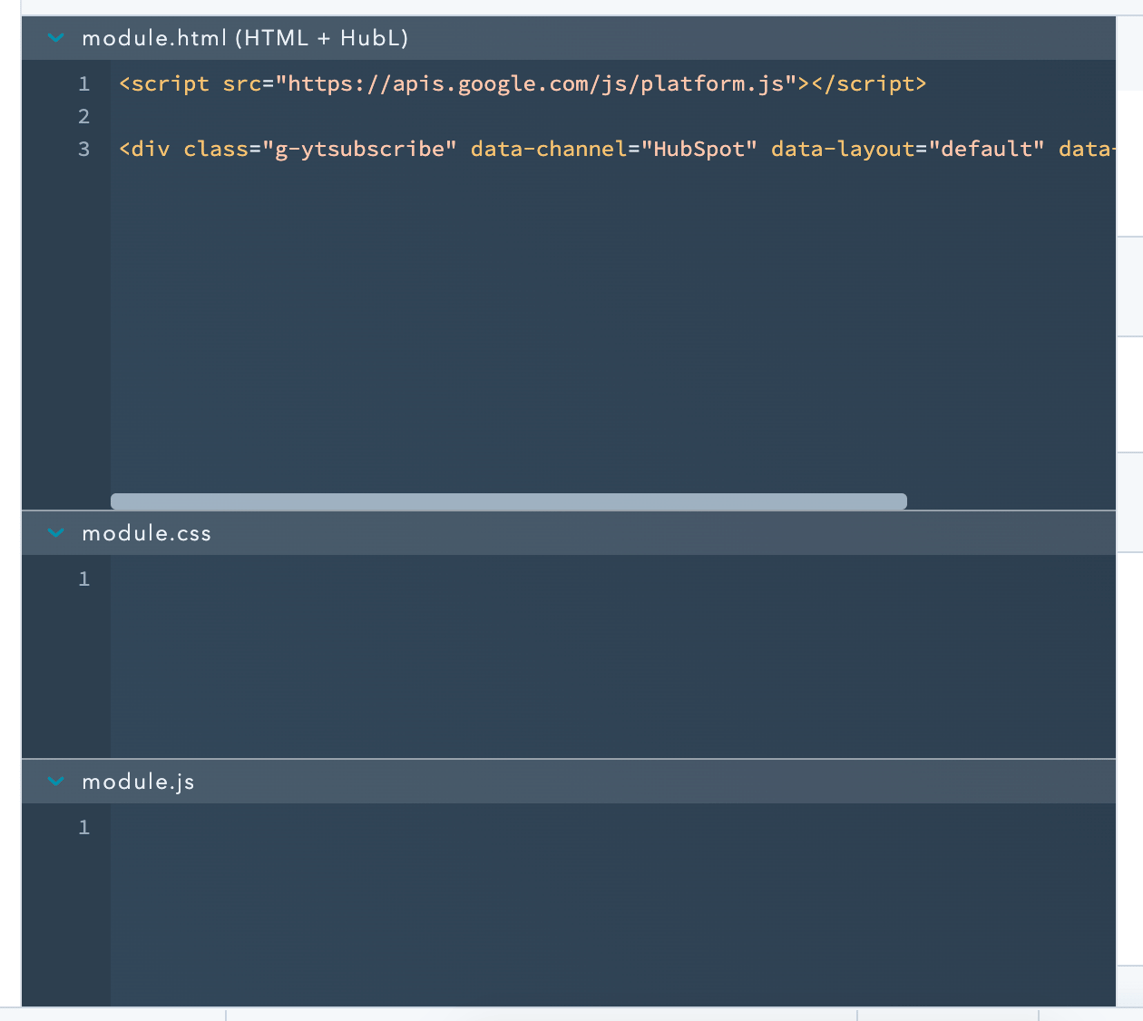Click the module.html (HTML + HubL) header title
This screenshot has height=1021, width=1143.
point(245,38)
